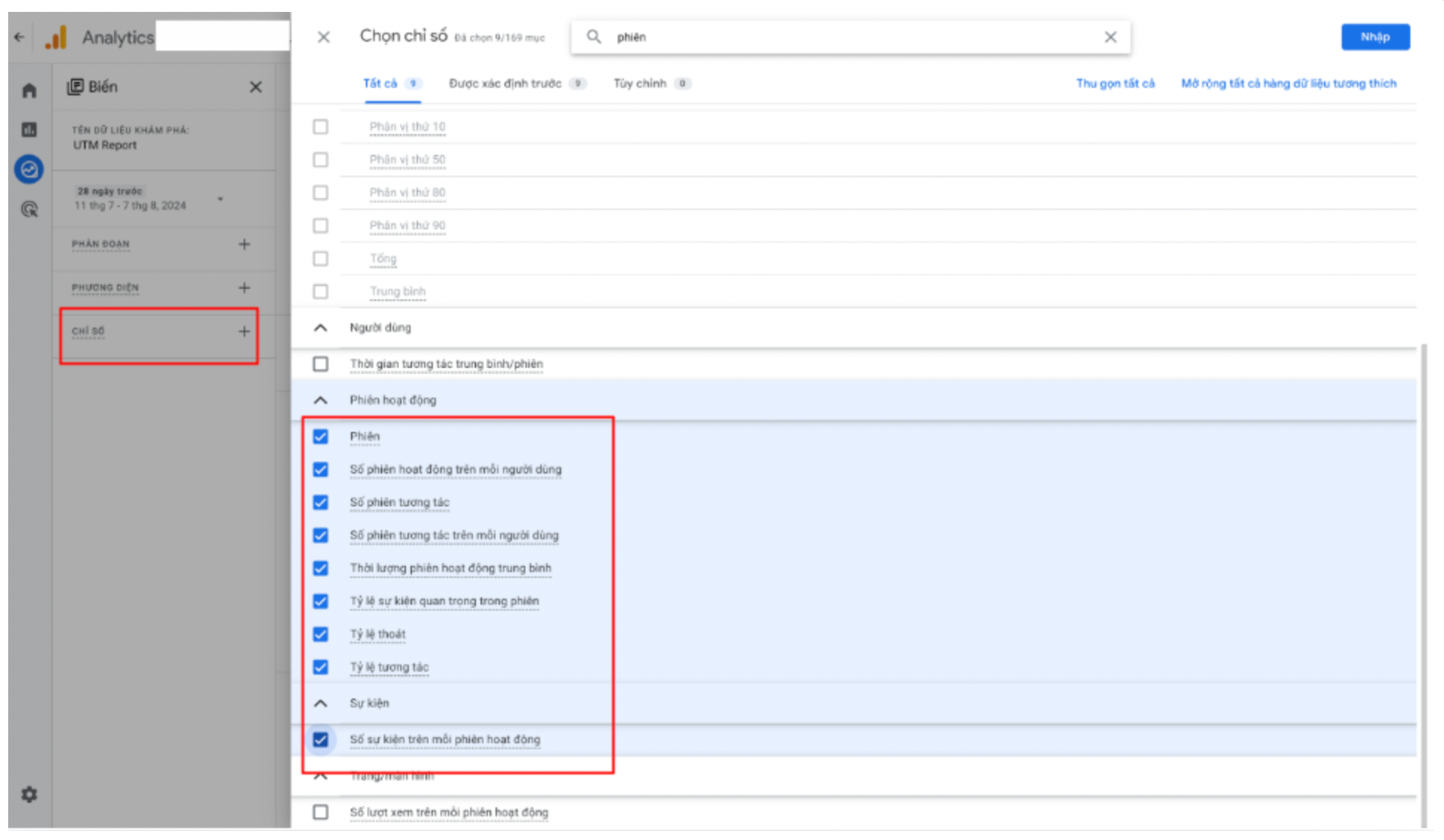Click the Số phiên tương tác label
Viewport: 1444px width, 840px height.
click(x=399, y=503)
